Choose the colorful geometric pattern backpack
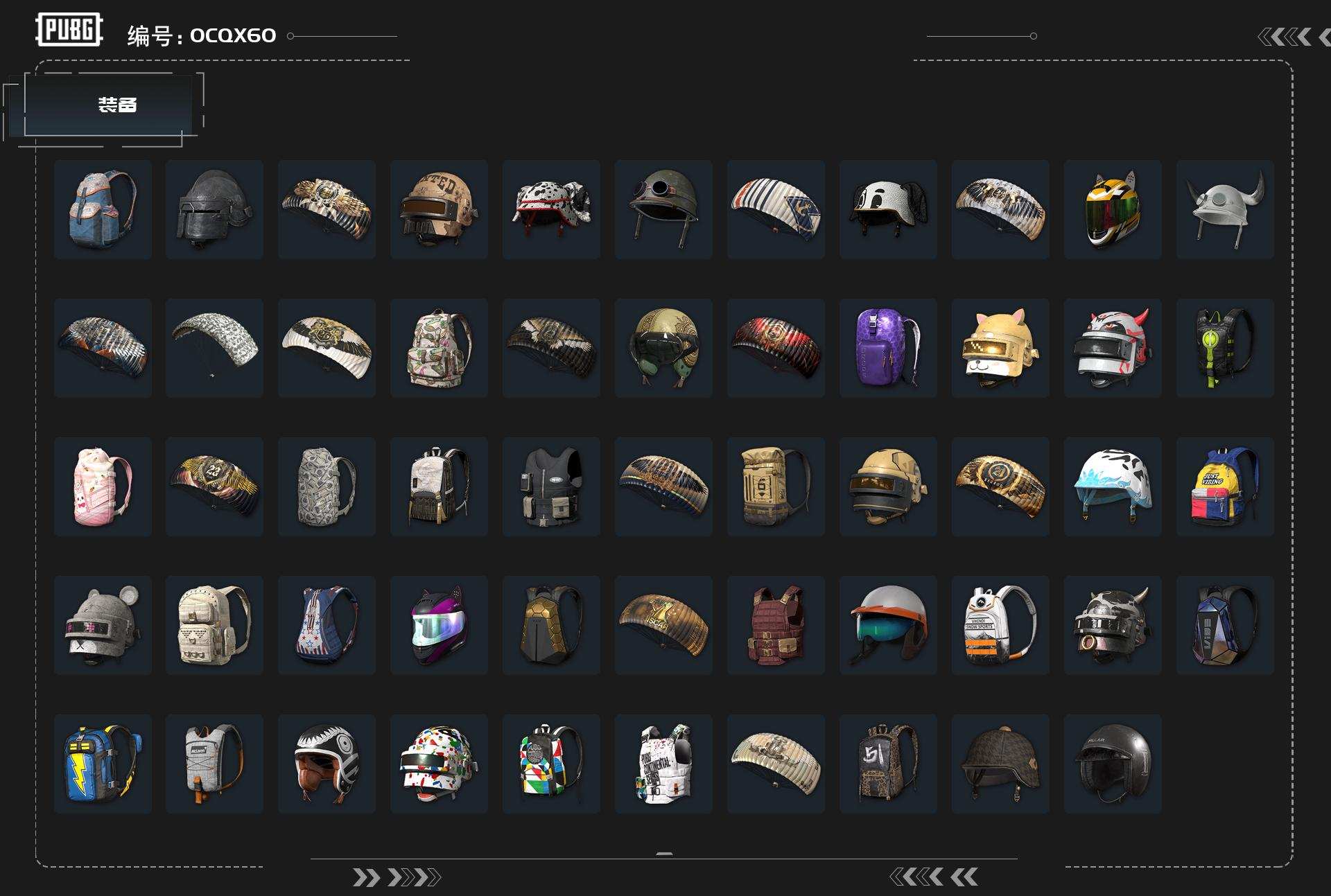 (552, 764)
